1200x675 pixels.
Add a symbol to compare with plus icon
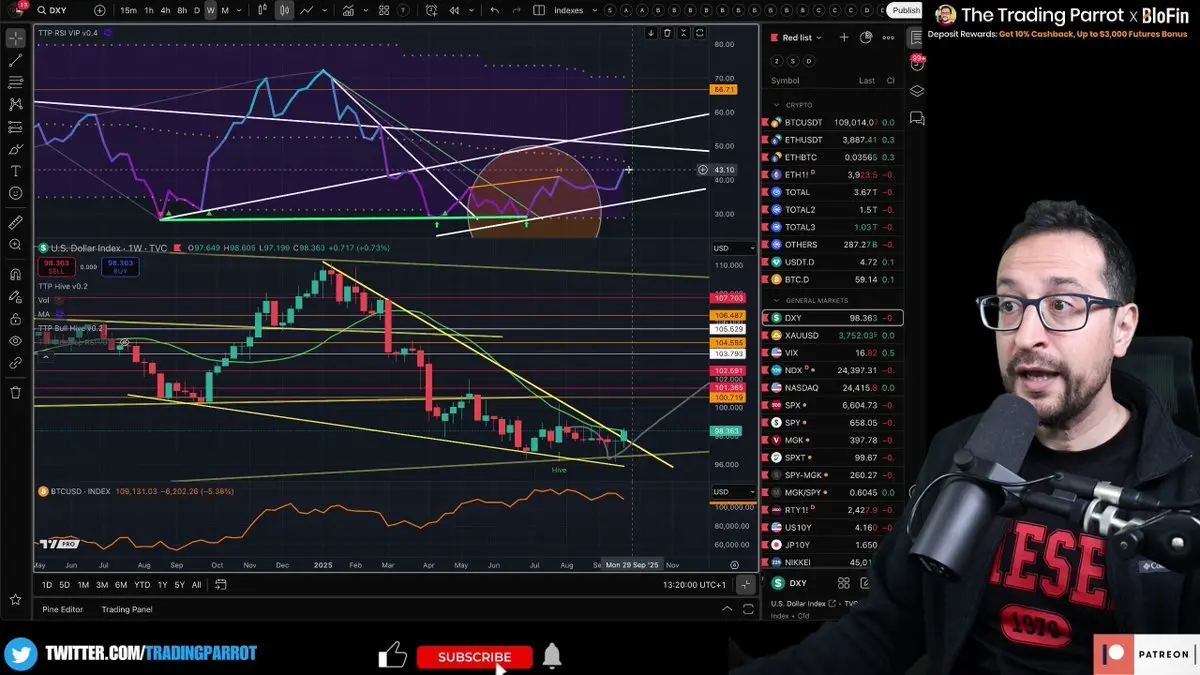point(99,10)
